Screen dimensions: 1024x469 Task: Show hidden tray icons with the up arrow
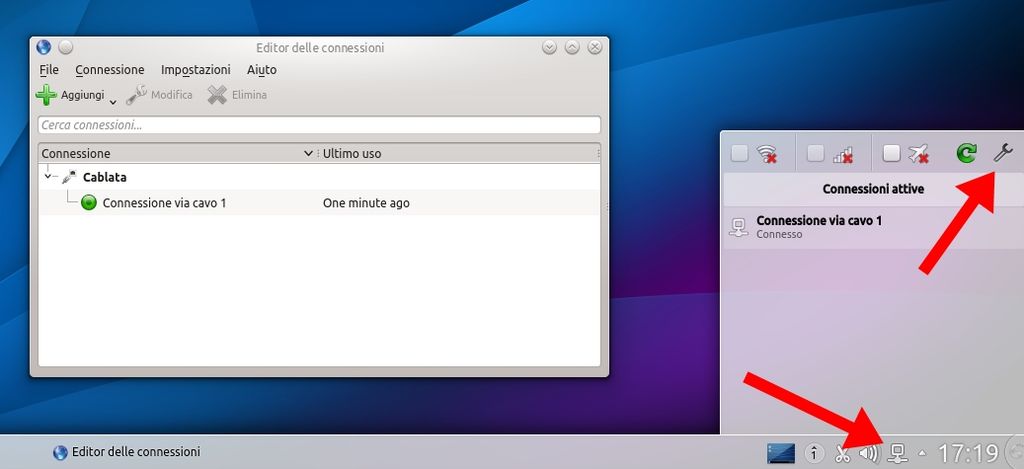point(922,453)
